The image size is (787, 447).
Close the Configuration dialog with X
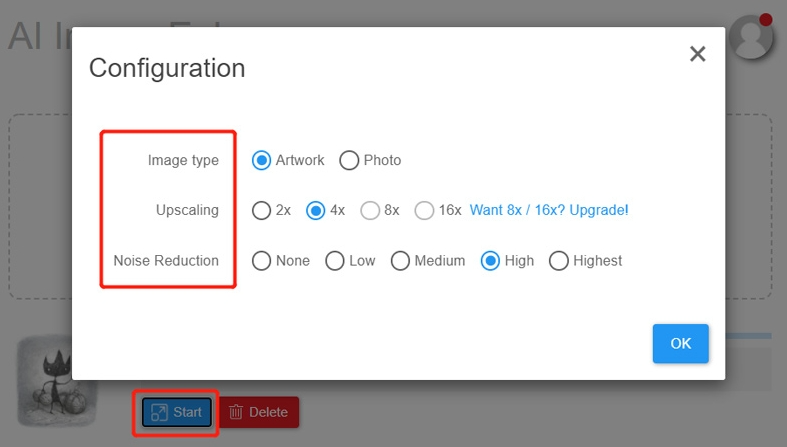(698, 54)
